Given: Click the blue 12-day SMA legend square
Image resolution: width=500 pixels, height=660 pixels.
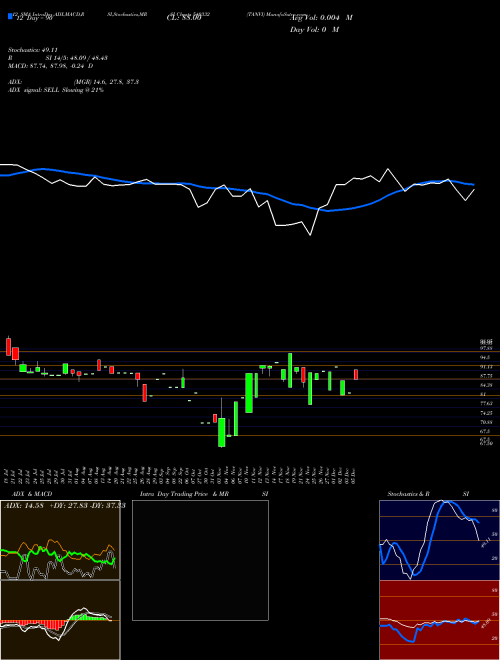Looking at the screenshot, I should click(10, 16).
